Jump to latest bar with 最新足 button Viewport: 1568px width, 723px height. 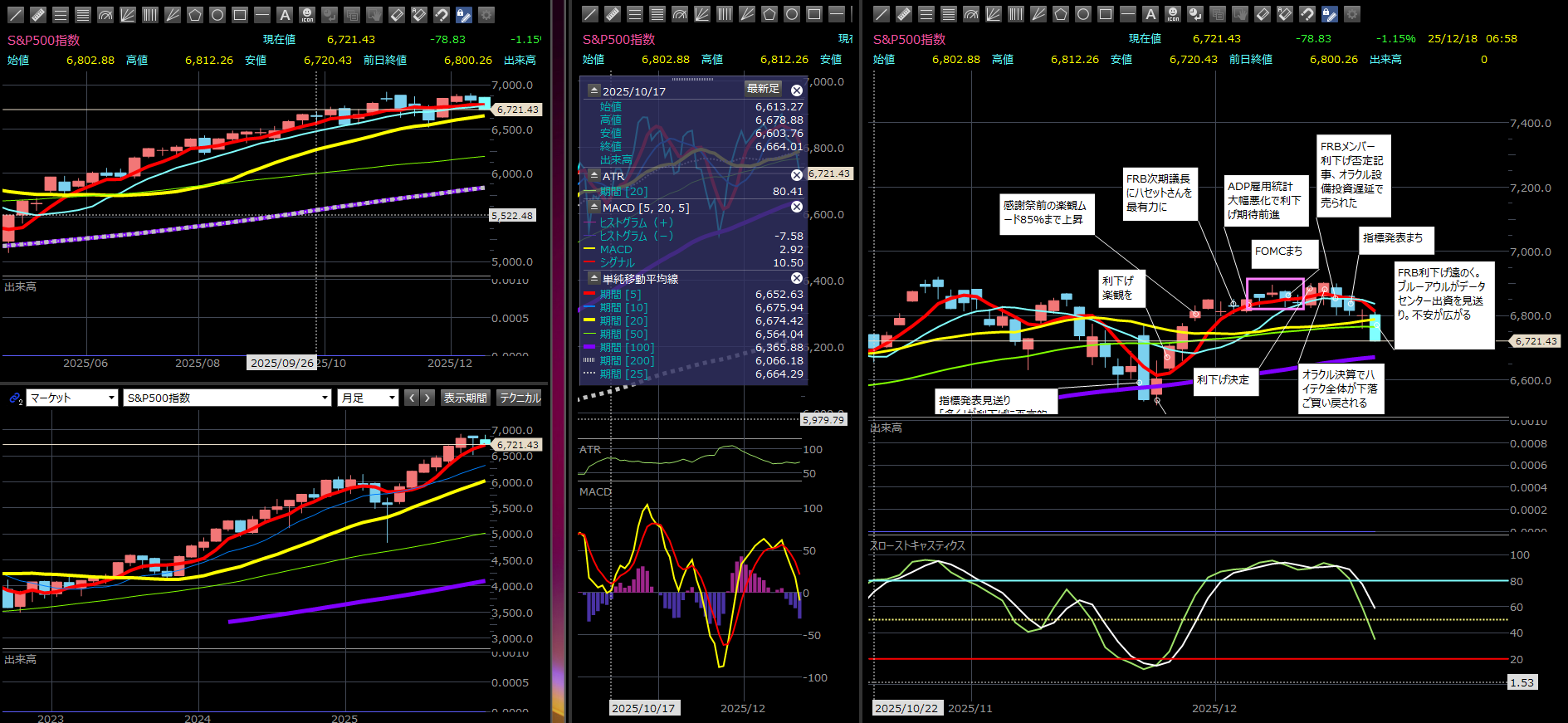click(763, 89)
